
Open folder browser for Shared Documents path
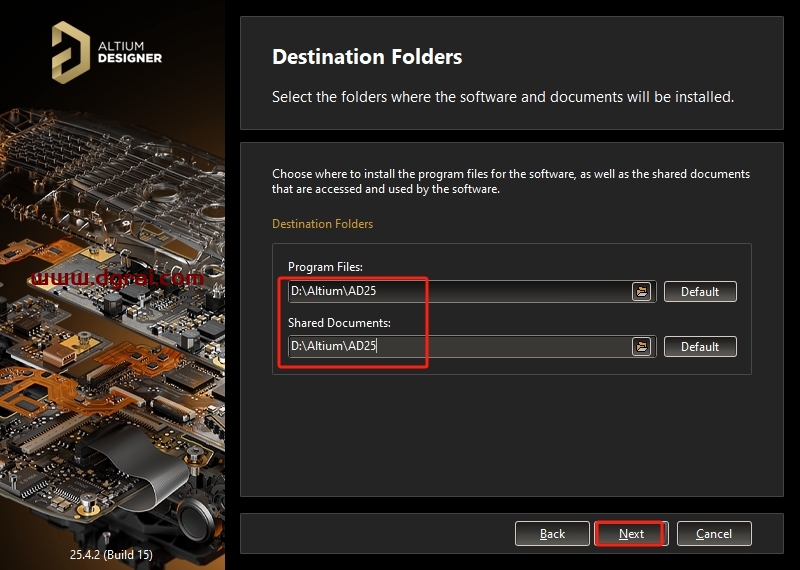641,346
